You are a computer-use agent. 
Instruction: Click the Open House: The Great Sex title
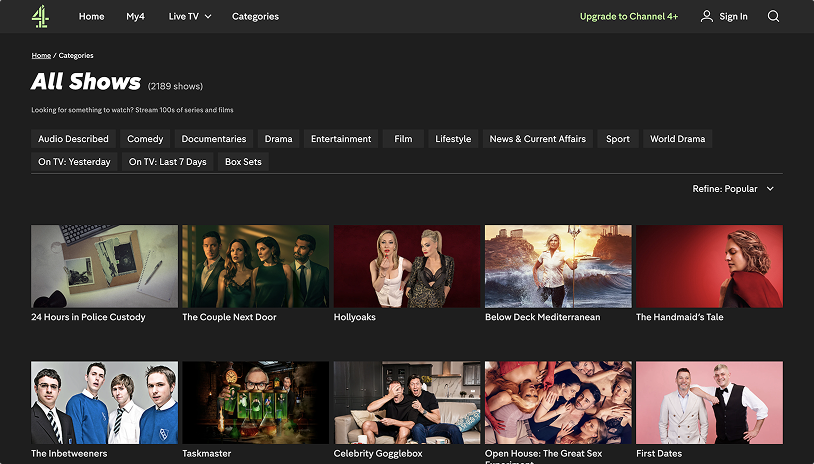click(x=544, y=454)
